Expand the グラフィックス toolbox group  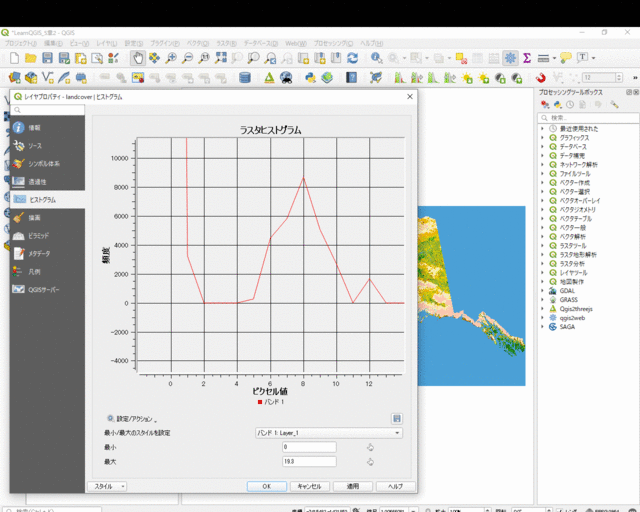[542, 138]
